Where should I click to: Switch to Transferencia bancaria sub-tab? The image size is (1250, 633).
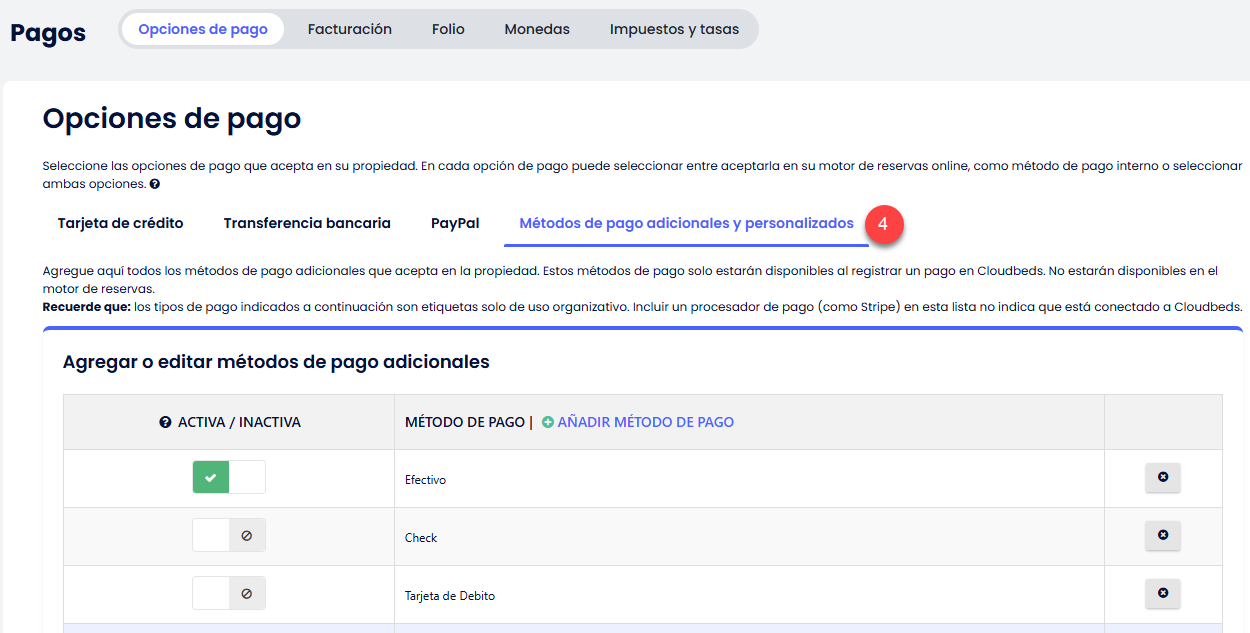[x=307, y=223]
